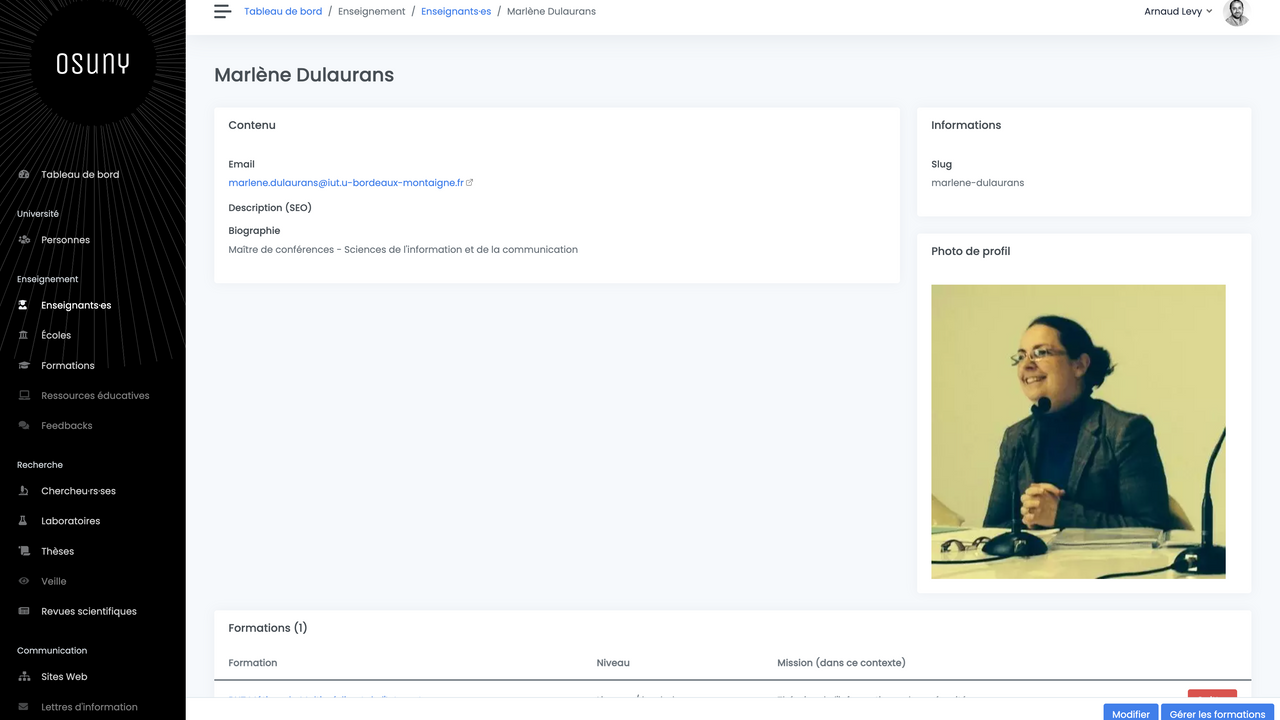The image size is (1280, 720).
Task: Click the Ressources éducatives laptop icon
Action: (x=23, y=395)
